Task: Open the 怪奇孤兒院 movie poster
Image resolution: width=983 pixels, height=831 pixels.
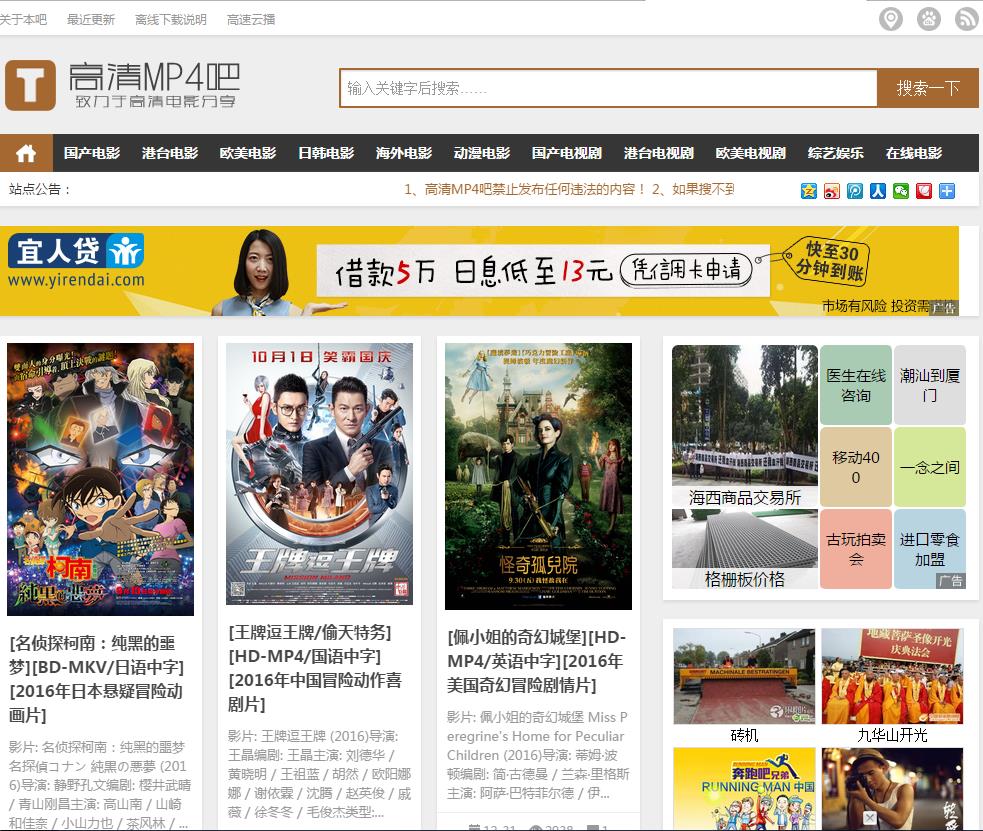Action: (x=539, y=476)
